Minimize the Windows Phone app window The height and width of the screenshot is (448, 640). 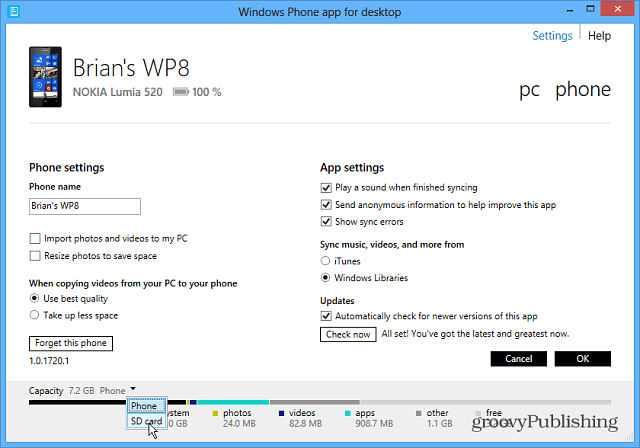coord(570,10)
